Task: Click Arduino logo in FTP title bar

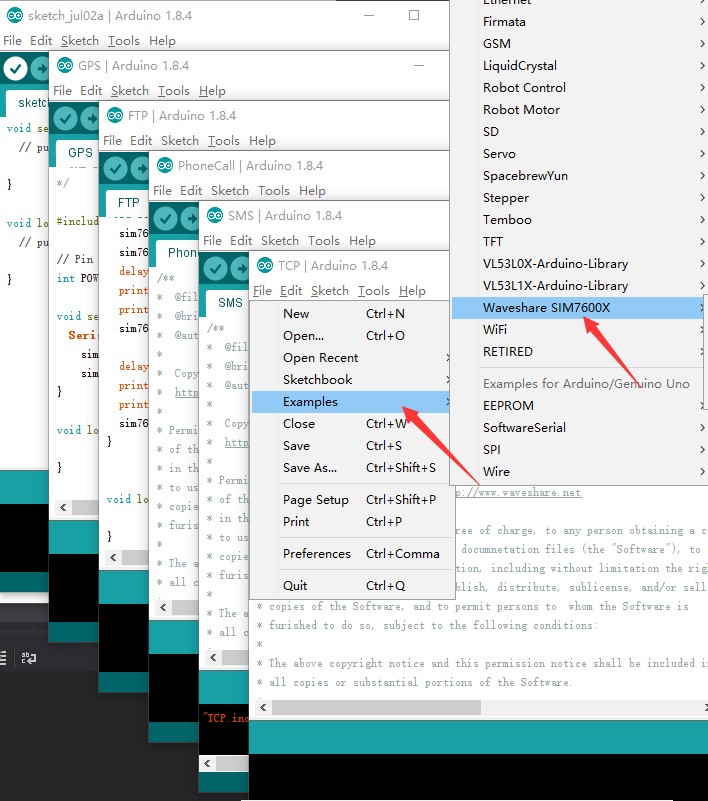Action: click(115, 115)
